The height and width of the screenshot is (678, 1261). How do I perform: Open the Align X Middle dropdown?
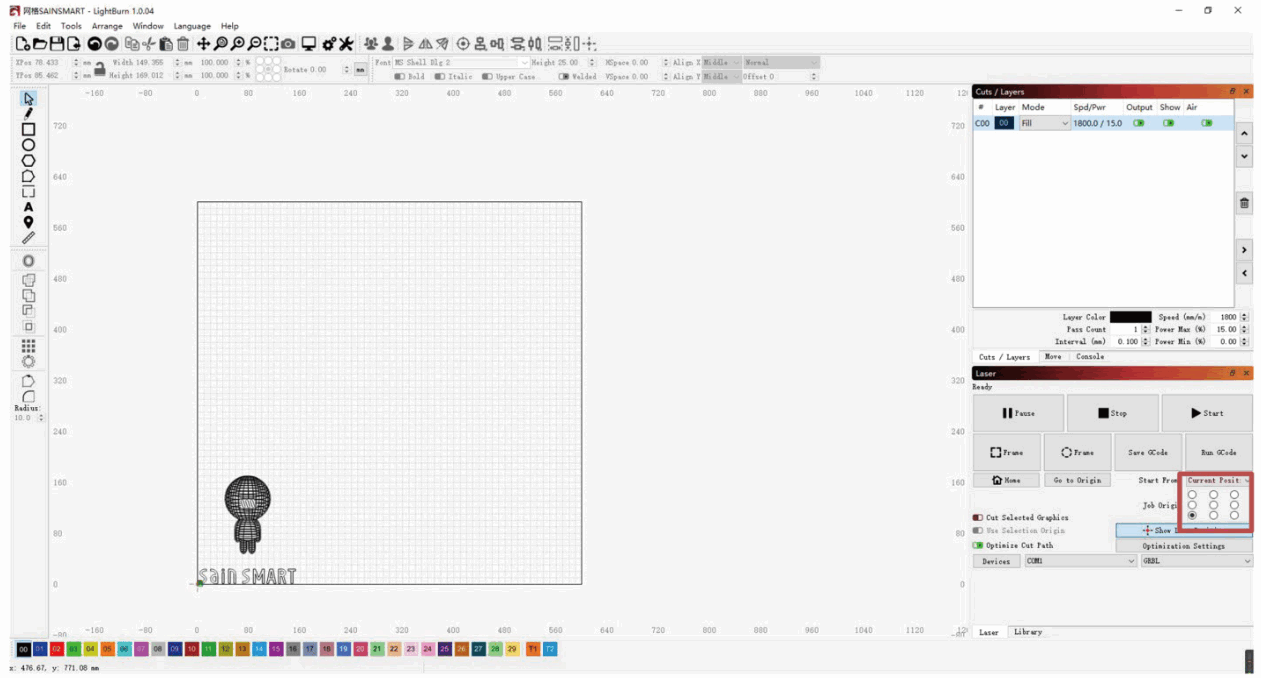point(721,62)
